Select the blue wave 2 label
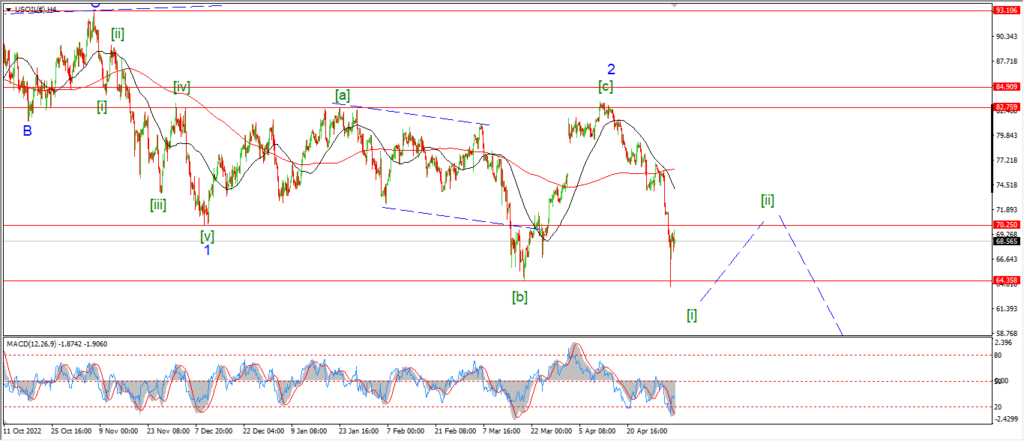The width and height of the screenshot is (1024, 441). [x=611, y=69]
